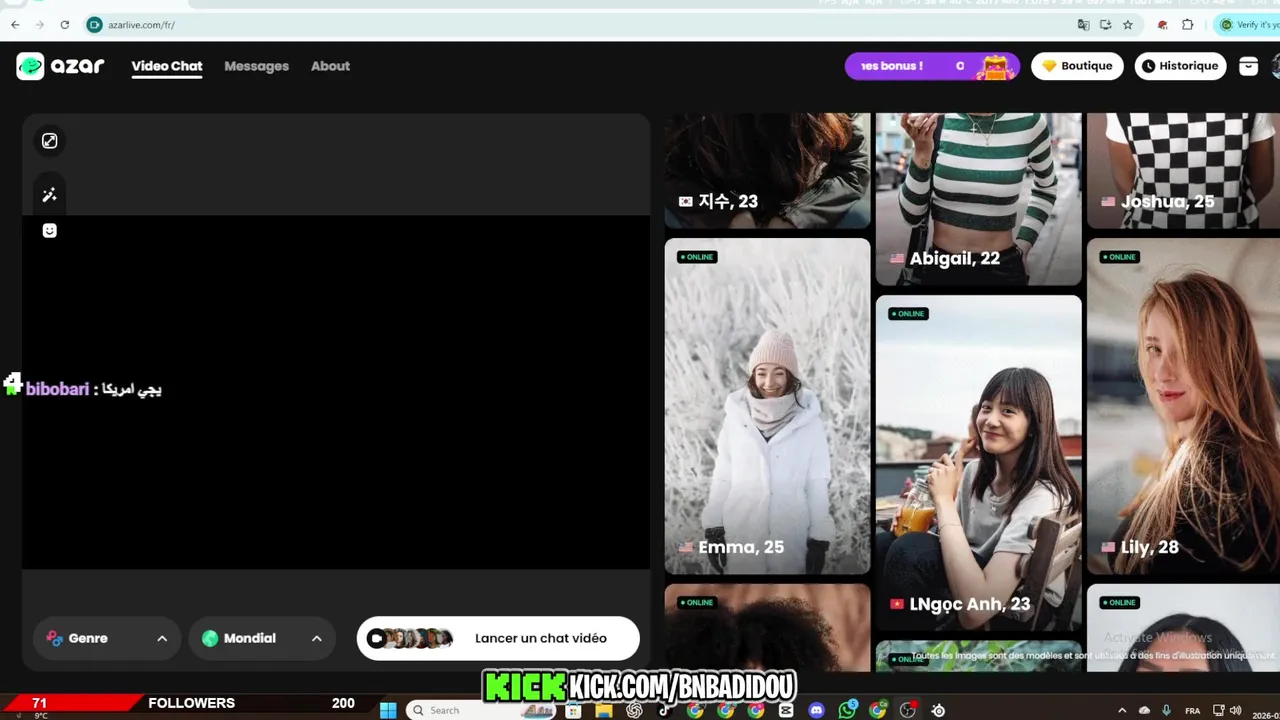
Task: Expand the Genre filter dropdown
Action: 107,638
